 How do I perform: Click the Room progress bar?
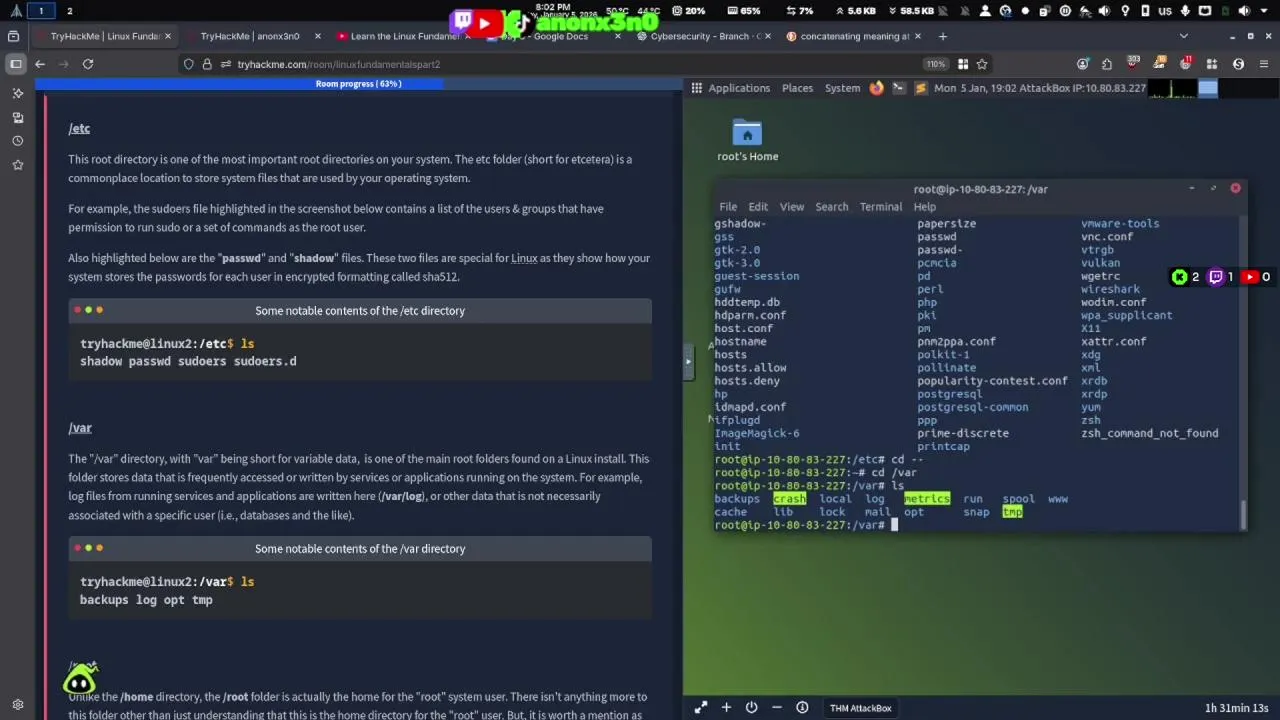[x=359, y=84]
